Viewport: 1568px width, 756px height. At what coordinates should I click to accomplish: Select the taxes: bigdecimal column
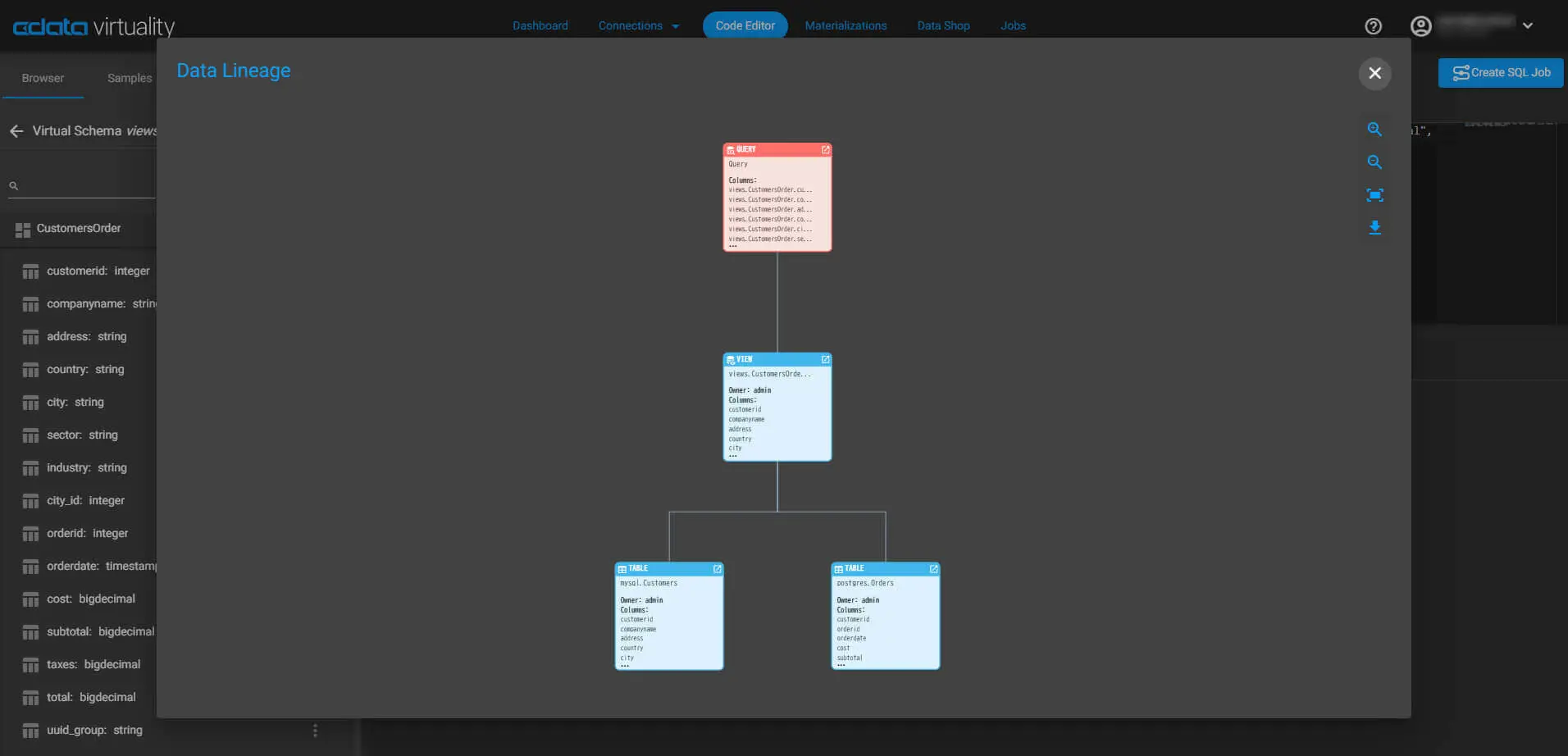(x=93, y=664)
